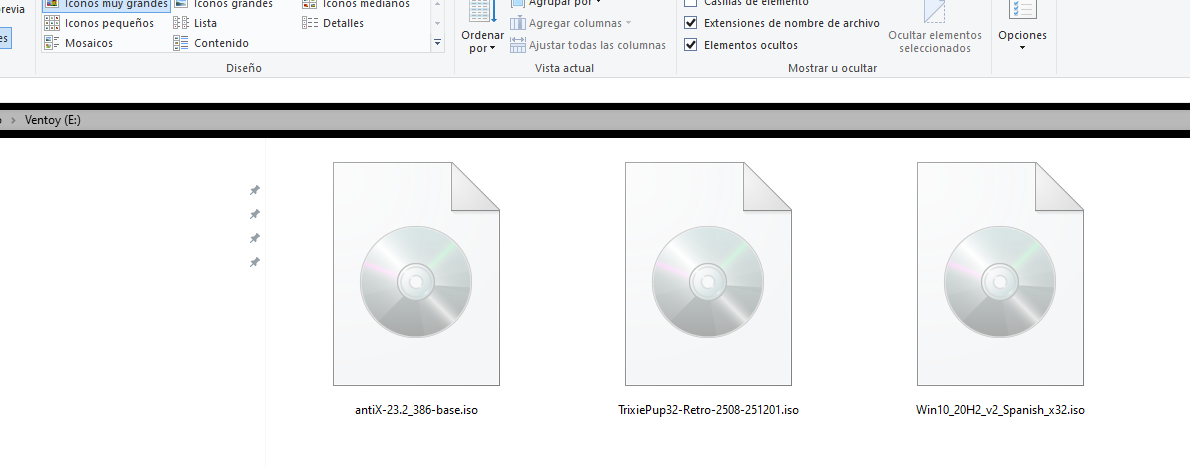Click the file name TrixiePup32-Retro-2508-251201.iso
This screenshot has height=467, width=1190.
click(x=708, y=410)
